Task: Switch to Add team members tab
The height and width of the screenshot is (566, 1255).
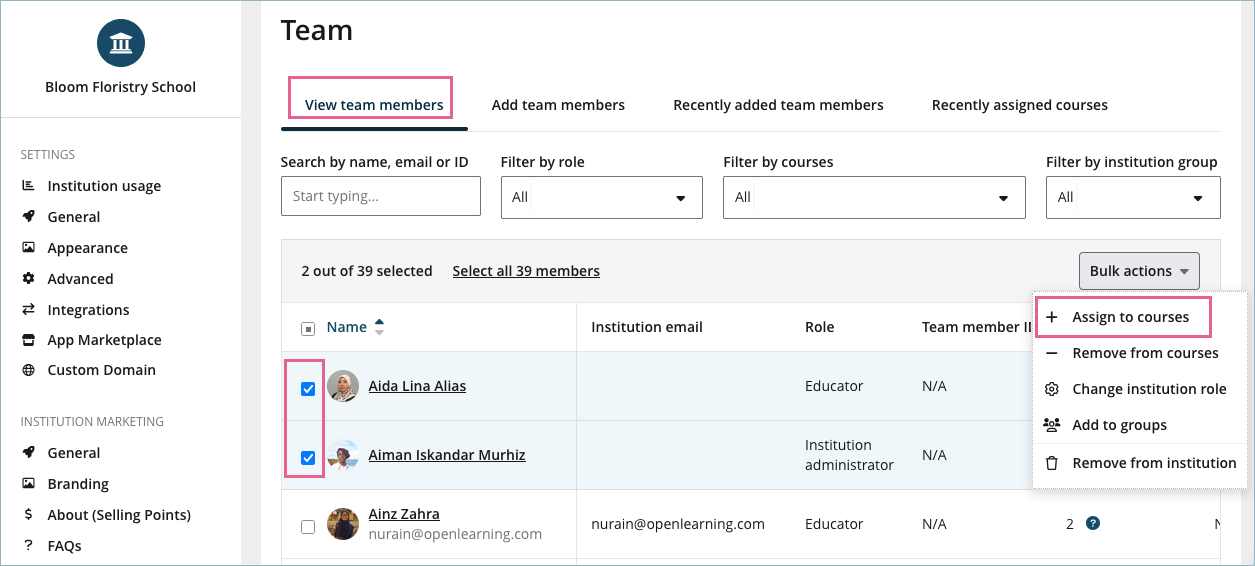Action: [x=558, y=105]
